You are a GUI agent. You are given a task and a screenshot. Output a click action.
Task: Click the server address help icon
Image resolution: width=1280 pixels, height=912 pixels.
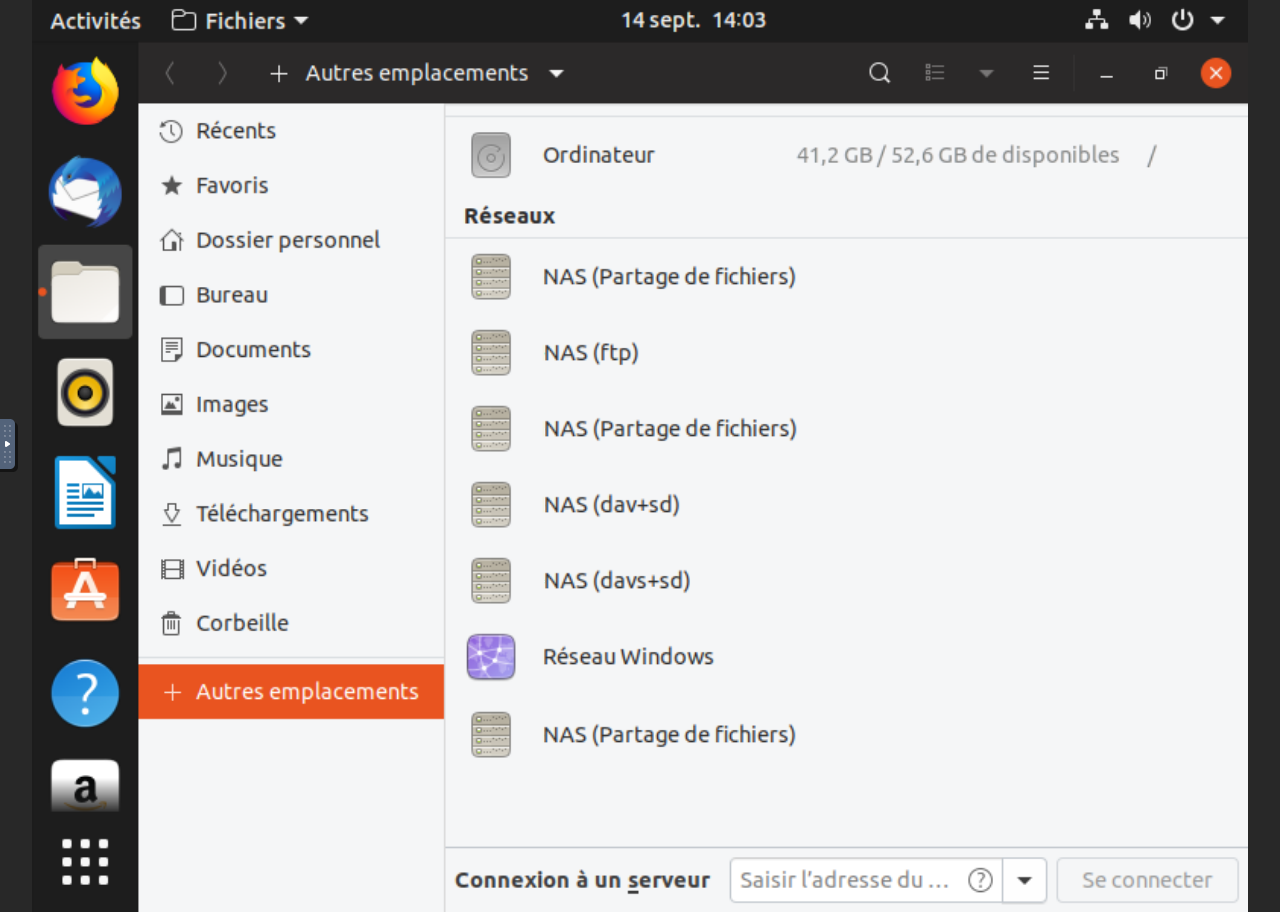pos(980,880)
